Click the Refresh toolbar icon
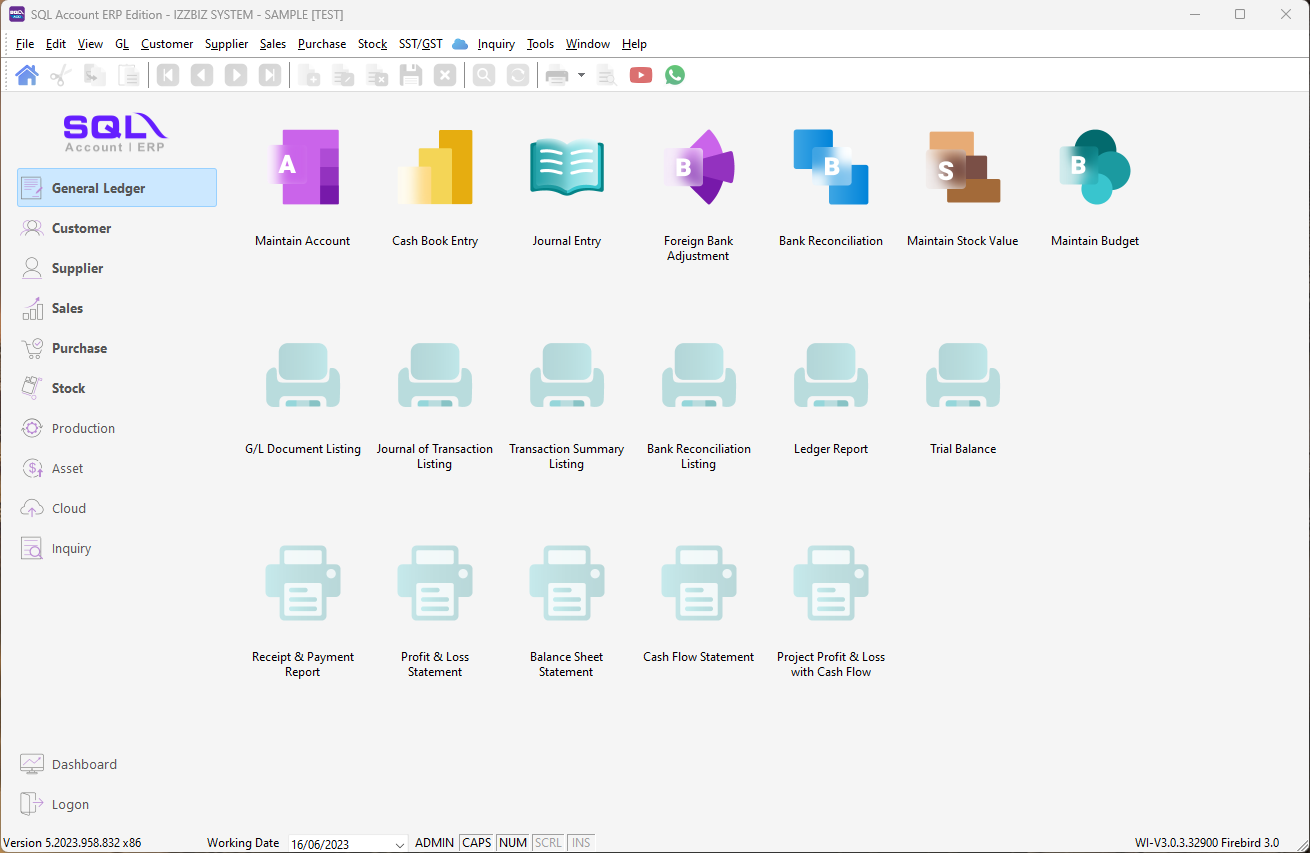Image resolution: width=1310 pixels, height=853 pixels. [518, 75]
